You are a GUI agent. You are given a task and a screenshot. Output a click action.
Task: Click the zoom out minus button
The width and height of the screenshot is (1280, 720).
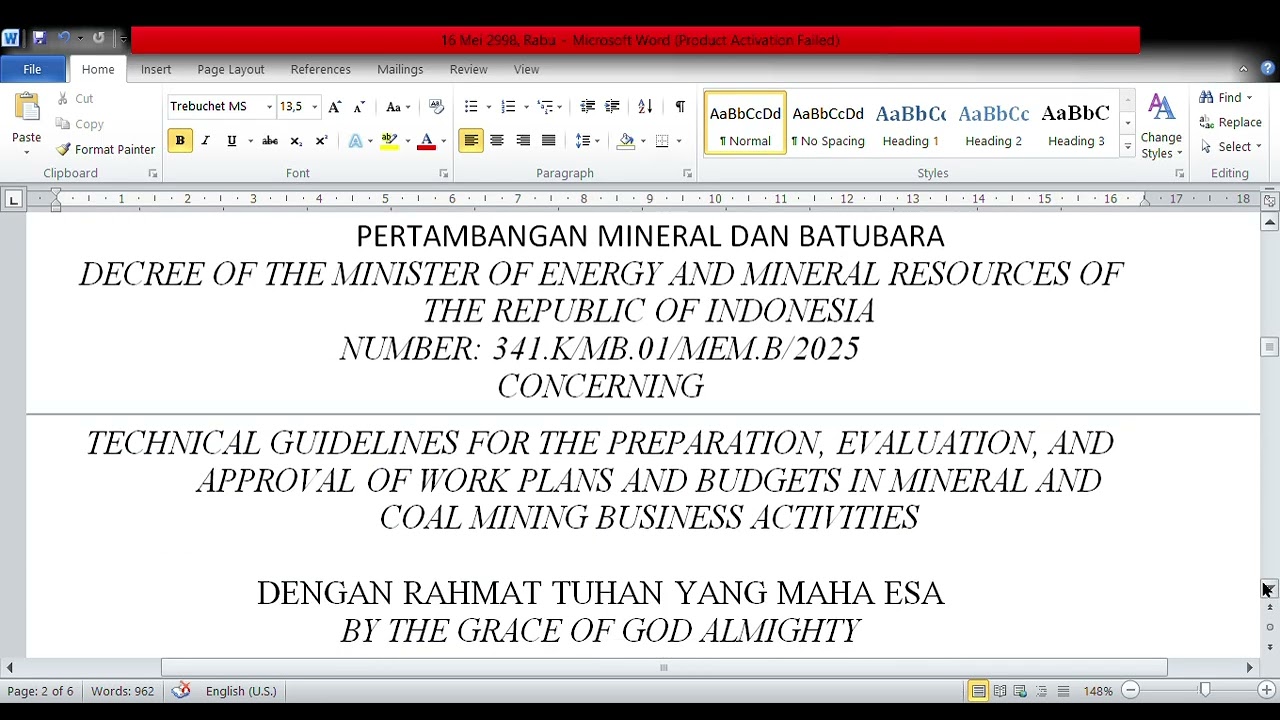tap(1130, 690)
